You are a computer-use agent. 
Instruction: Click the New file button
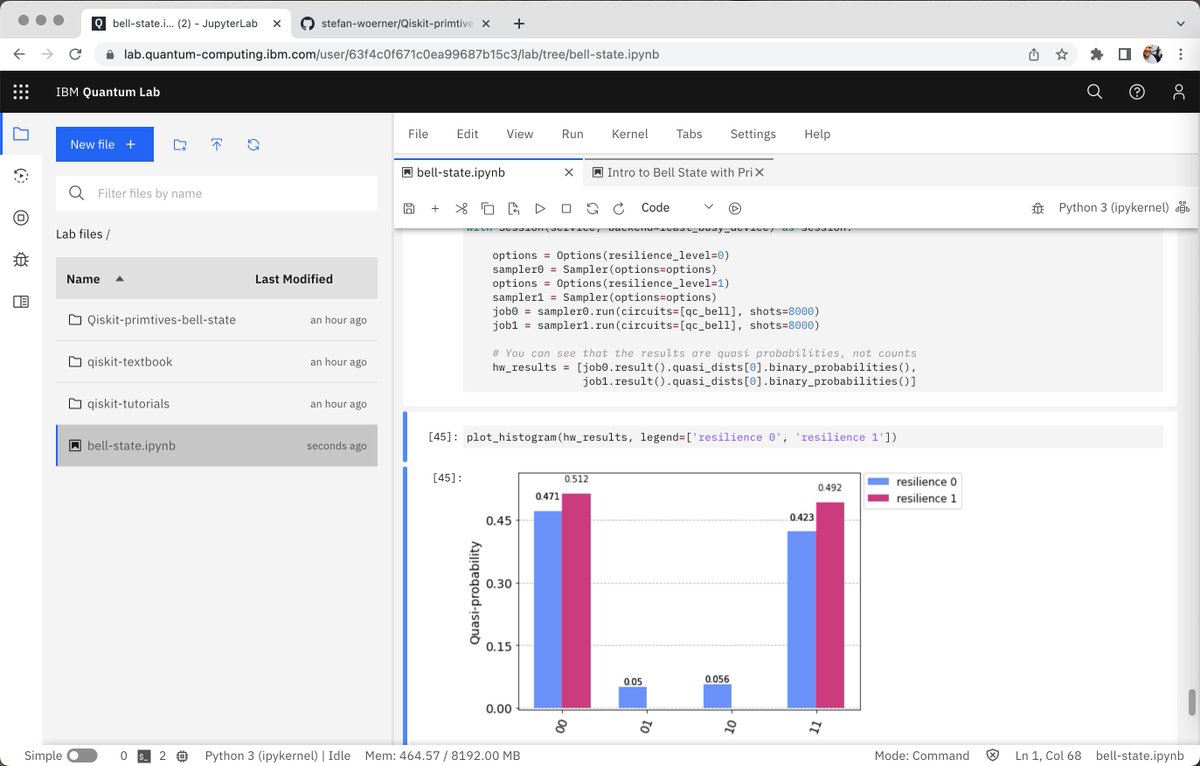(x=104, y=144)
